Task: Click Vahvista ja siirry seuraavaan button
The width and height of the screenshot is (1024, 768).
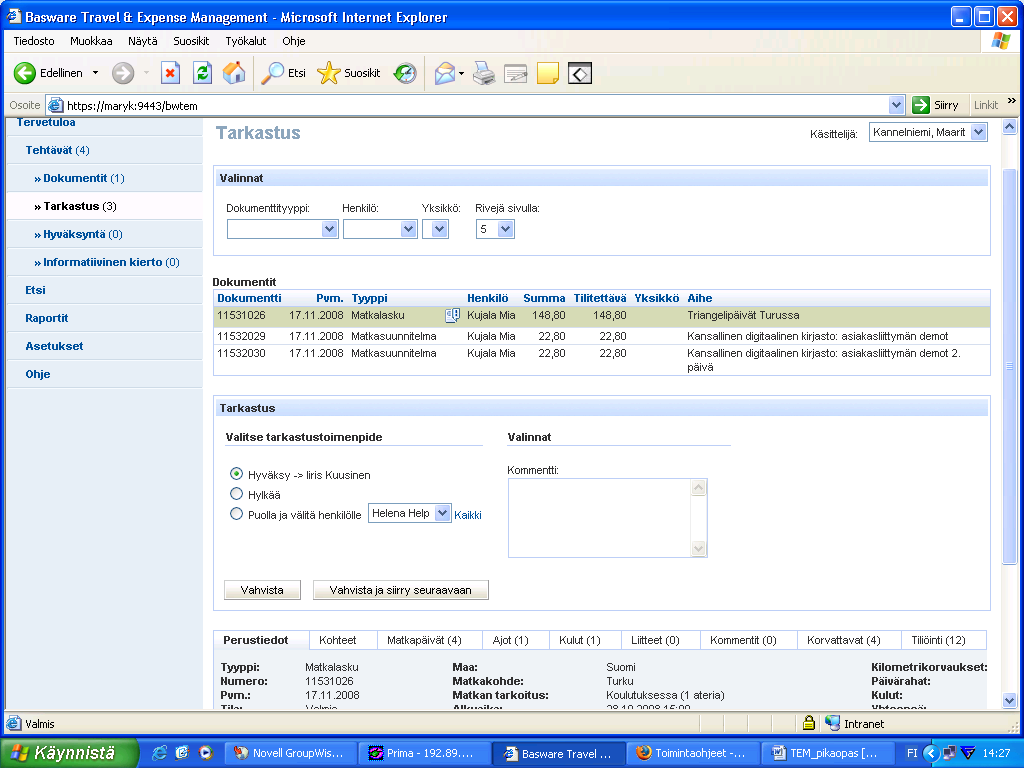Action: pos(400,590)
